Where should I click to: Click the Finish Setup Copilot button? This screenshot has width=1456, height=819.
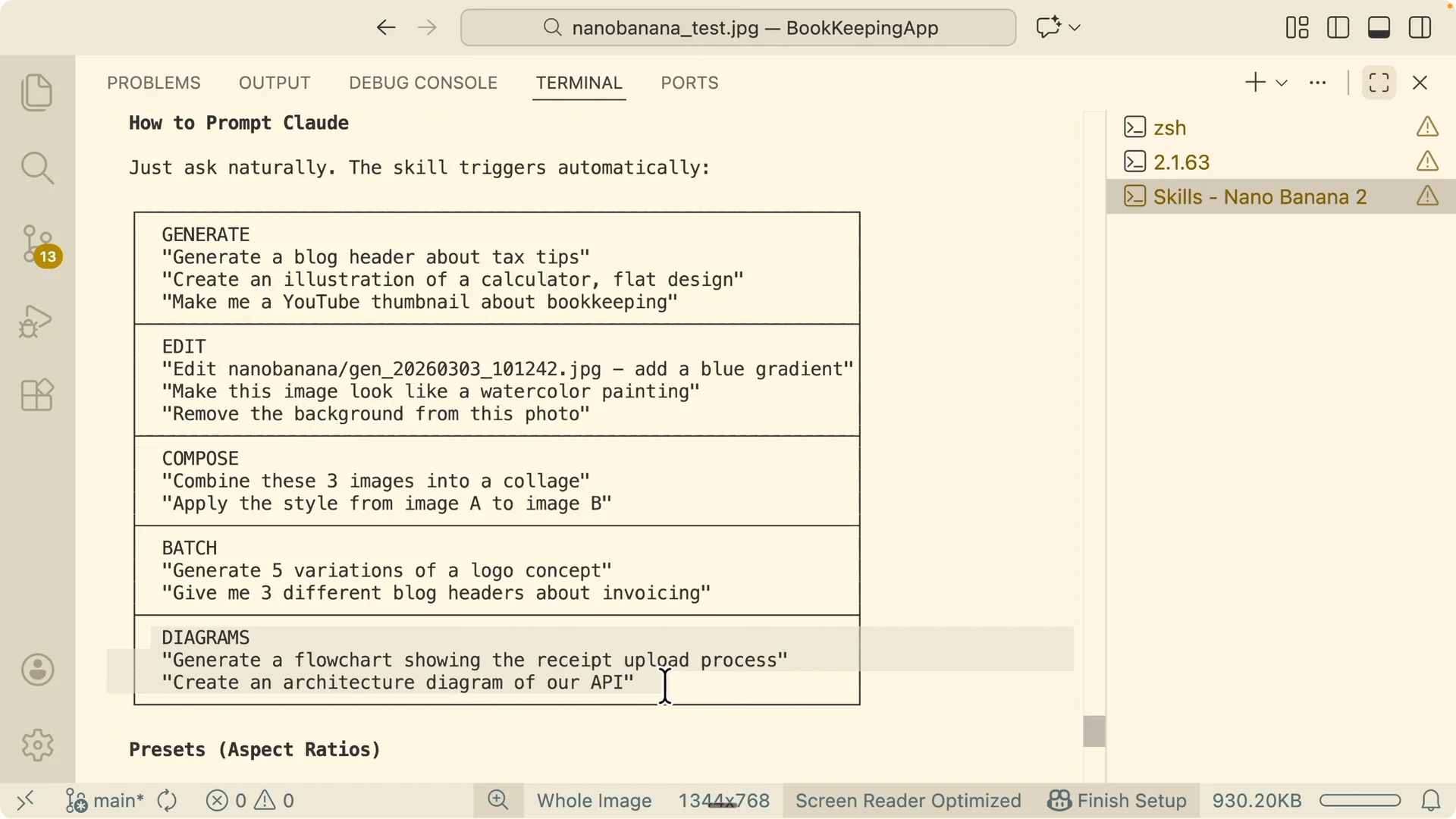click(x=1117, y=801)
